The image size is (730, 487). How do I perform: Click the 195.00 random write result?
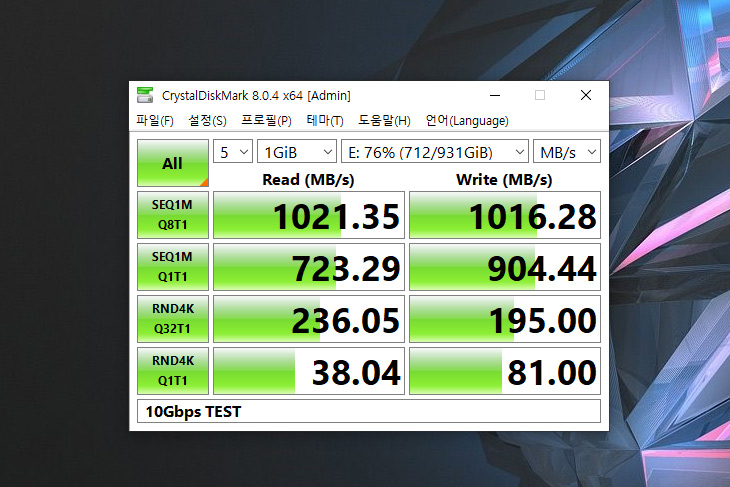(x=505, y=318)
